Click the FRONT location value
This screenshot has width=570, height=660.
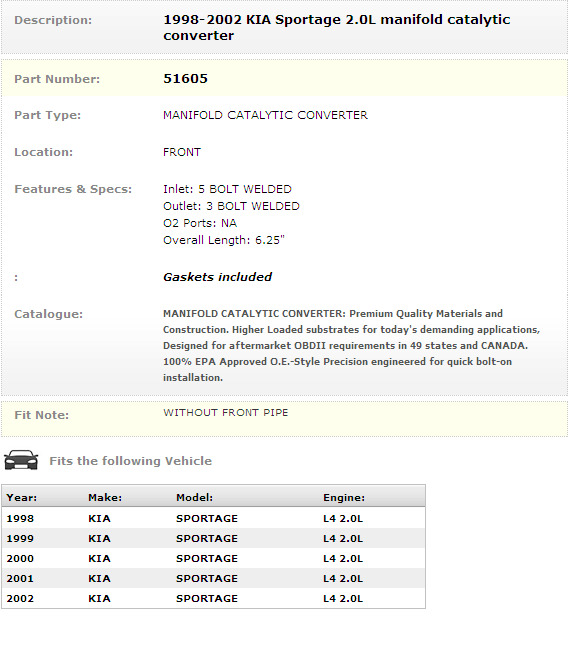[x=182, y=152]
